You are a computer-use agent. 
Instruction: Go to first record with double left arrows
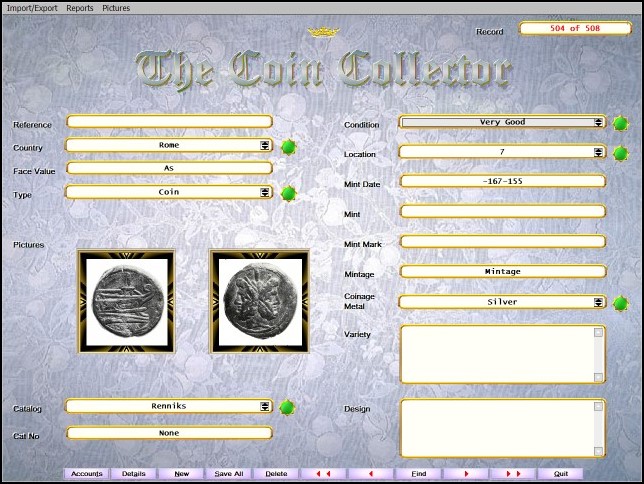point(324,474)
